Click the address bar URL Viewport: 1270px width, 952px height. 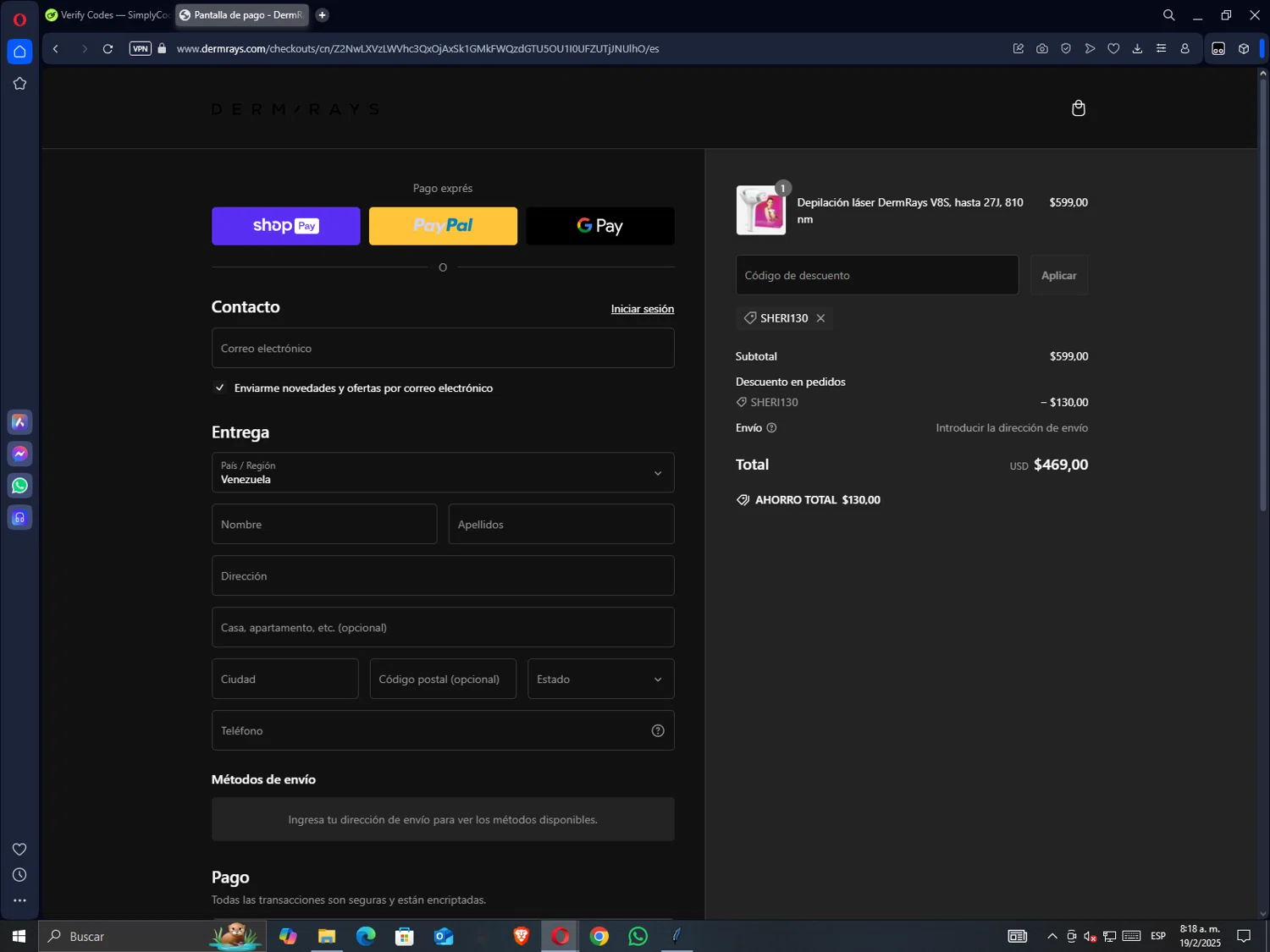pos(417,49)
